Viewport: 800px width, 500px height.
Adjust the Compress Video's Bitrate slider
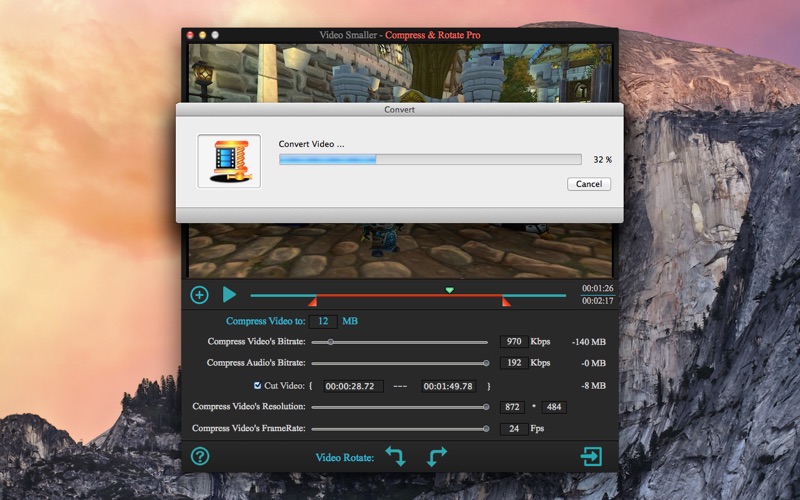399,342
